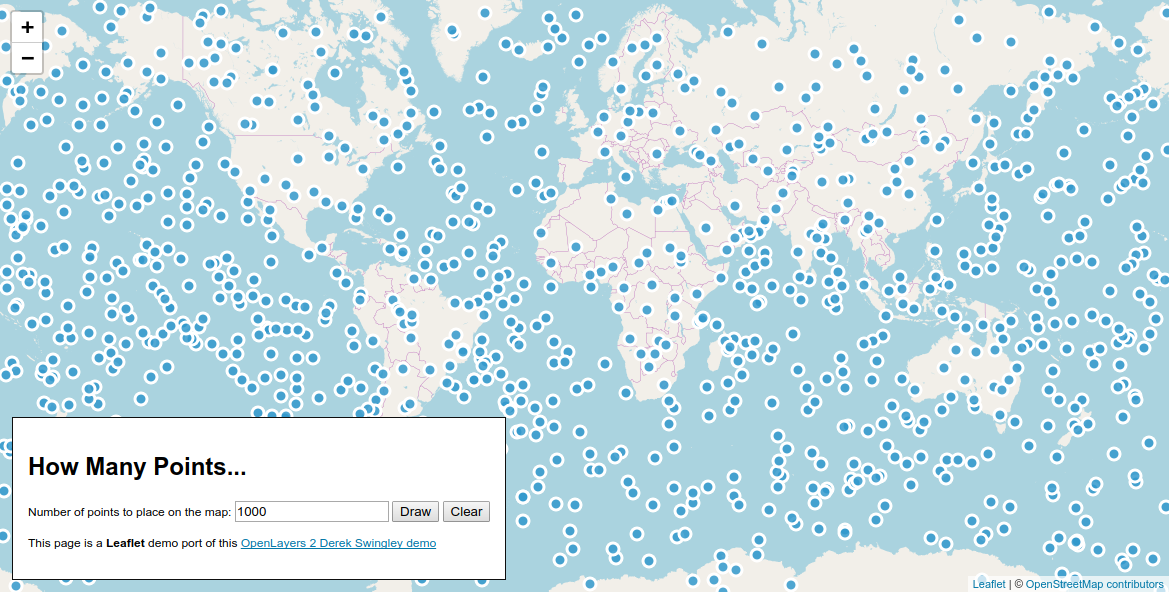Click inside the number of points field
Viewport: 1169px width, 592px height.
pyautogui.click(x=310, y=511)
